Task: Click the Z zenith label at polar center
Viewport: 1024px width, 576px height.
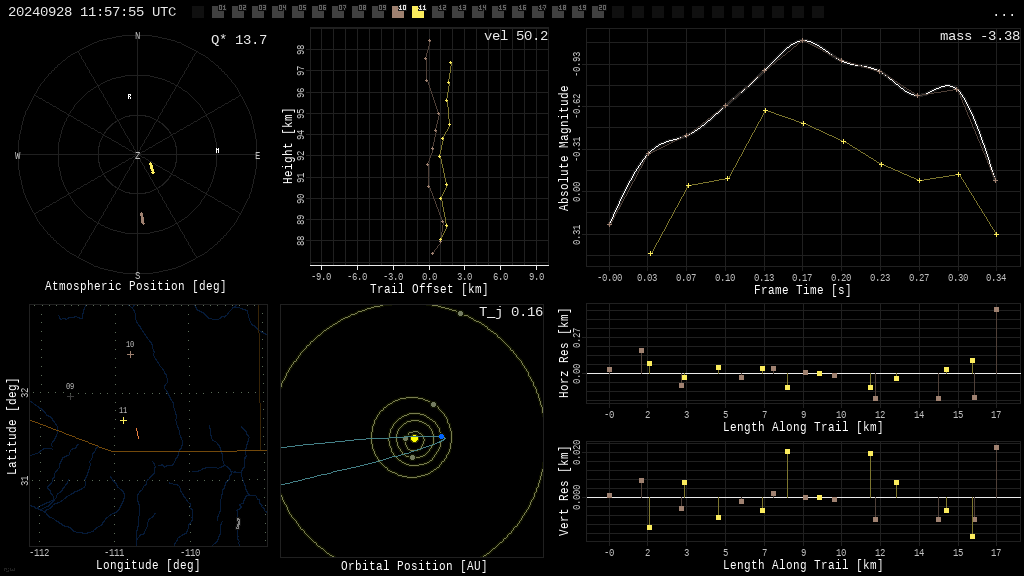Action: 137,155
